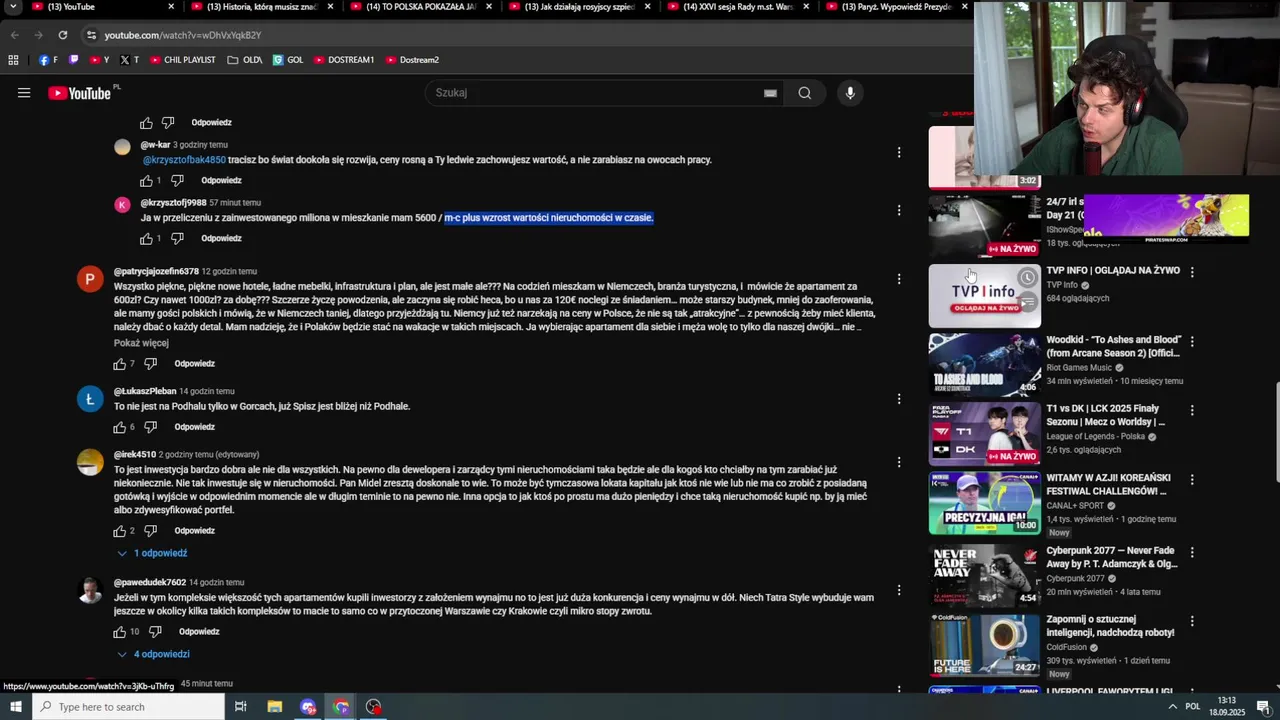Close the 'TO POLSKA POKAZAŁA' tab
This screenshot has height=720, width=1280.
pyautogui.click(x=490, y=7)
